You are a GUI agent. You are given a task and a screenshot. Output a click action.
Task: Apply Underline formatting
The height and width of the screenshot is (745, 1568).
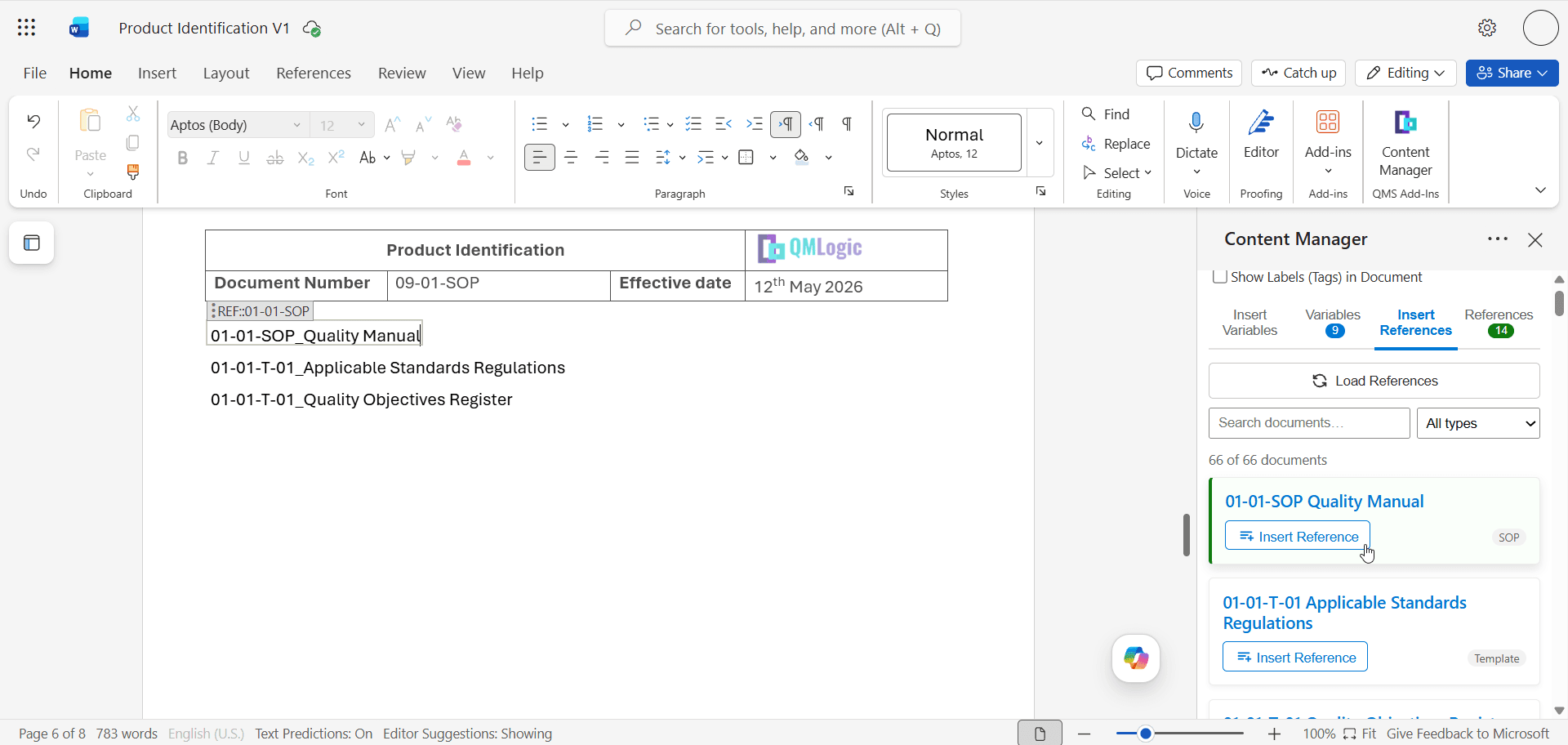[x=243, y=158]
